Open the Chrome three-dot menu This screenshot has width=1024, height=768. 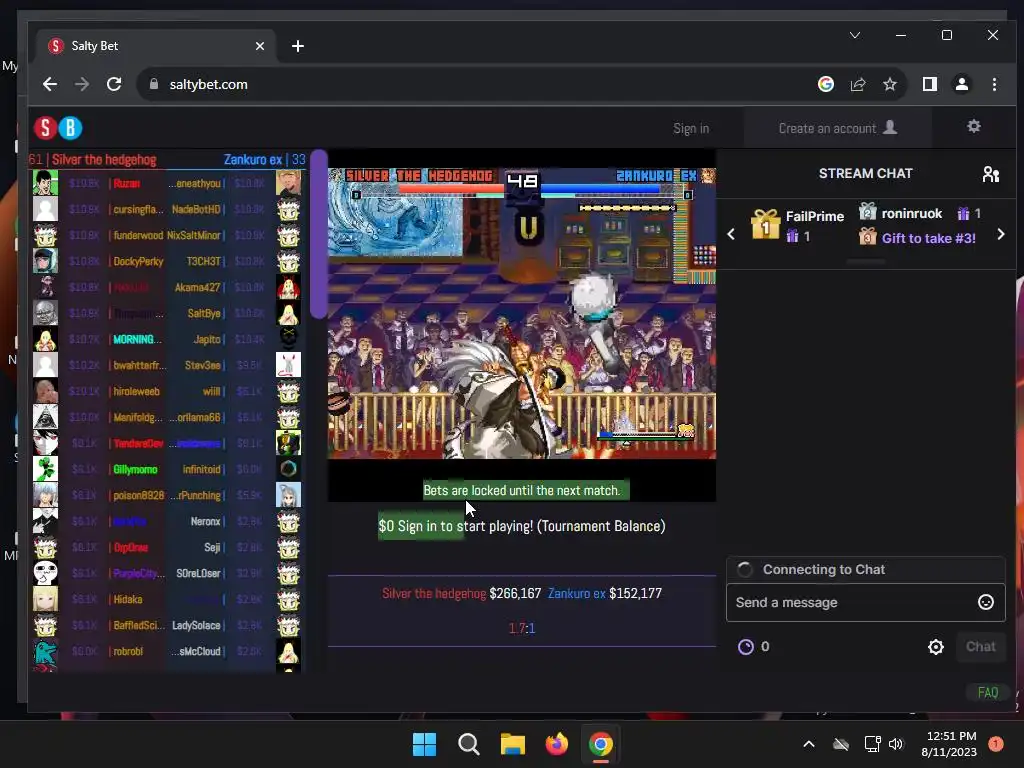pos(994,84)
